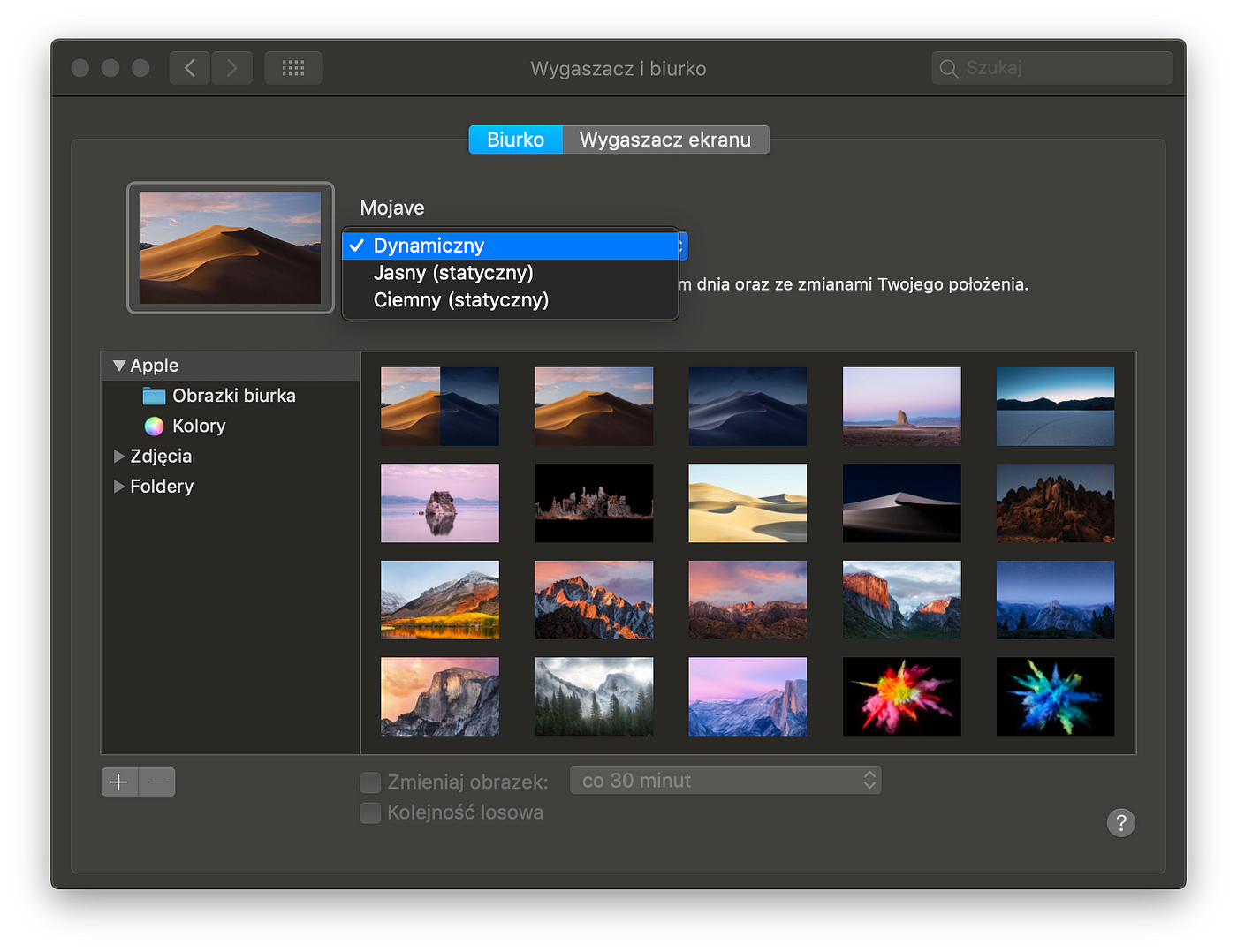
Task: Choose the Dynamiczny option in the menu
Action: coord(510,246)
